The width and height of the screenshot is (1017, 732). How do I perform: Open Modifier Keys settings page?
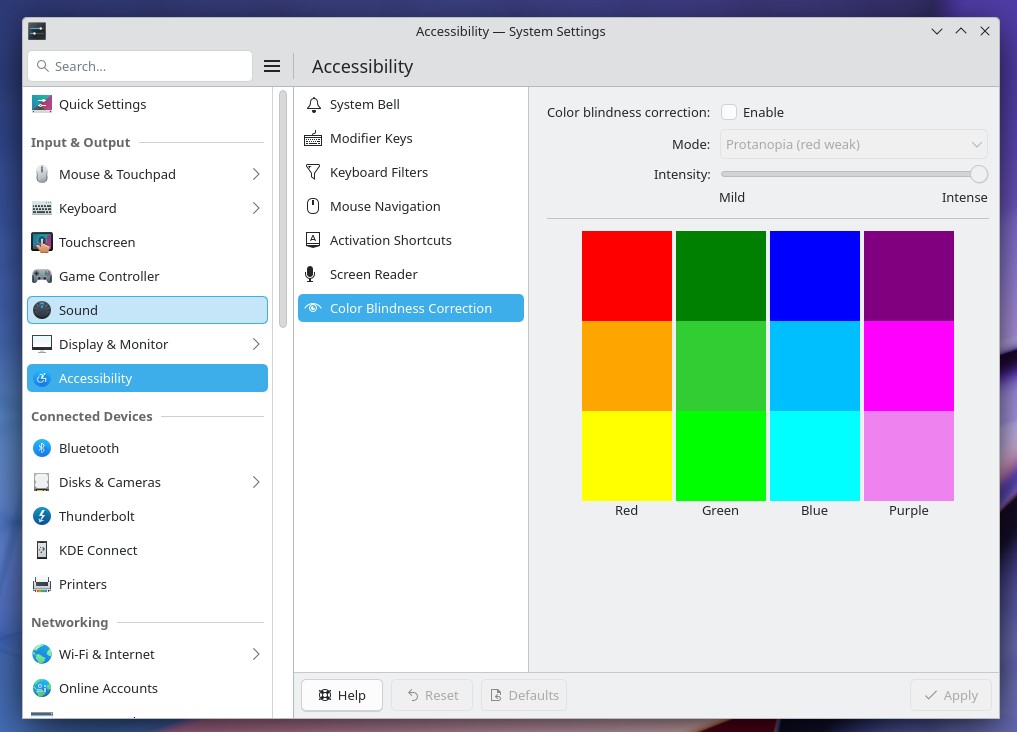411,138
